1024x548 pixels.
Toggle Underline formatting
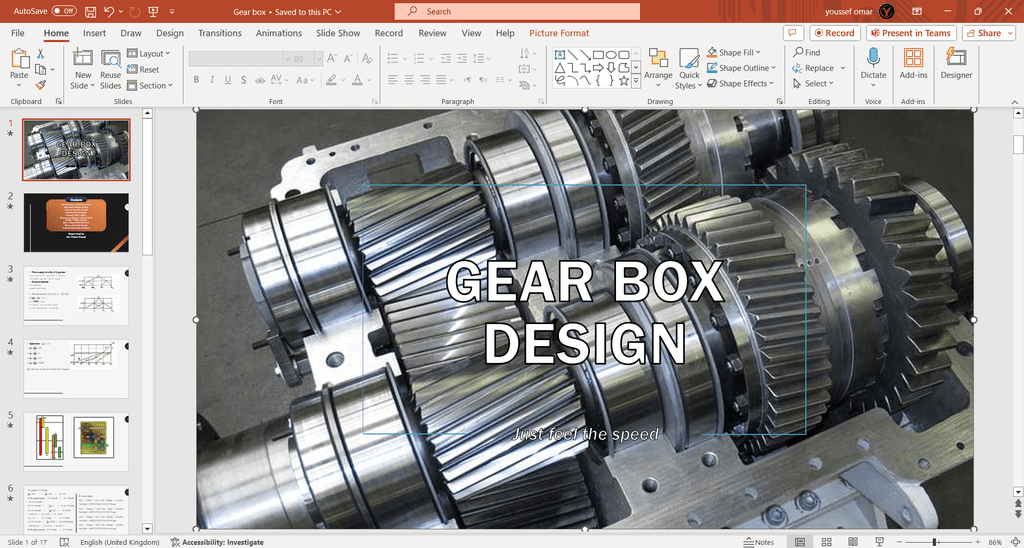(x=227, y=80)
